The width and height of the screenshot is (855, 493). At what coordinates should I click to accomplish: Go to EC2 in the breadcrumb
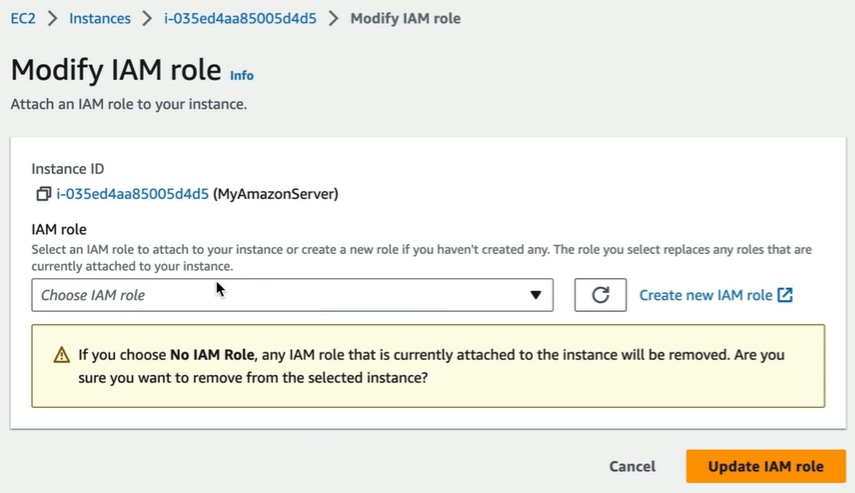(x=23, y=19)
